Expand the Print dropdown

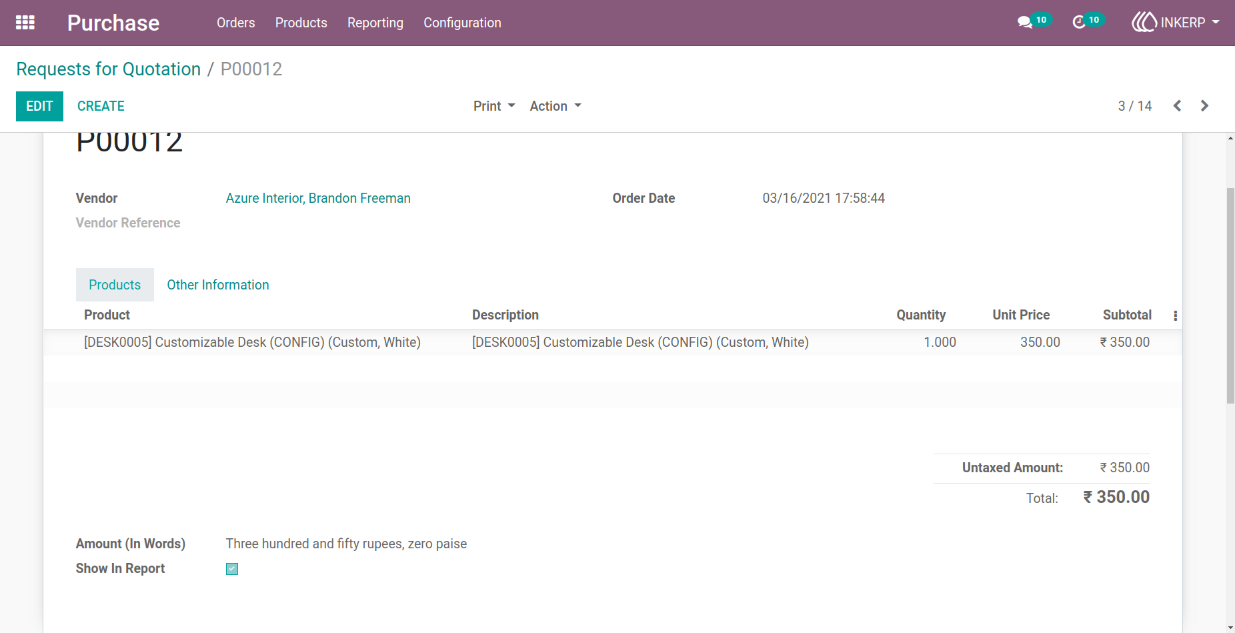[x=494, y=106]
